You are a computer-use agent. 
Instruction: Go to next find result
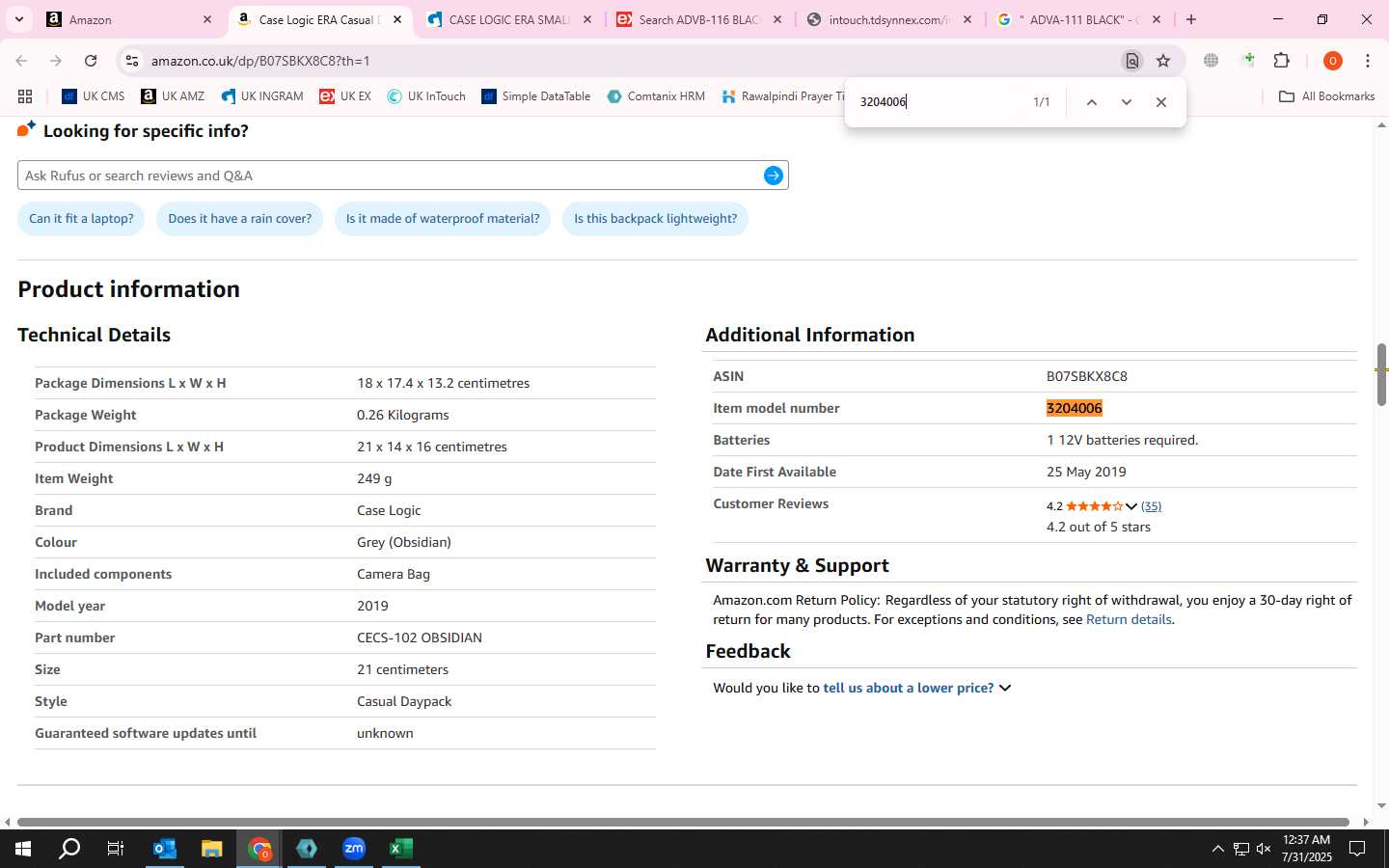1126,102
